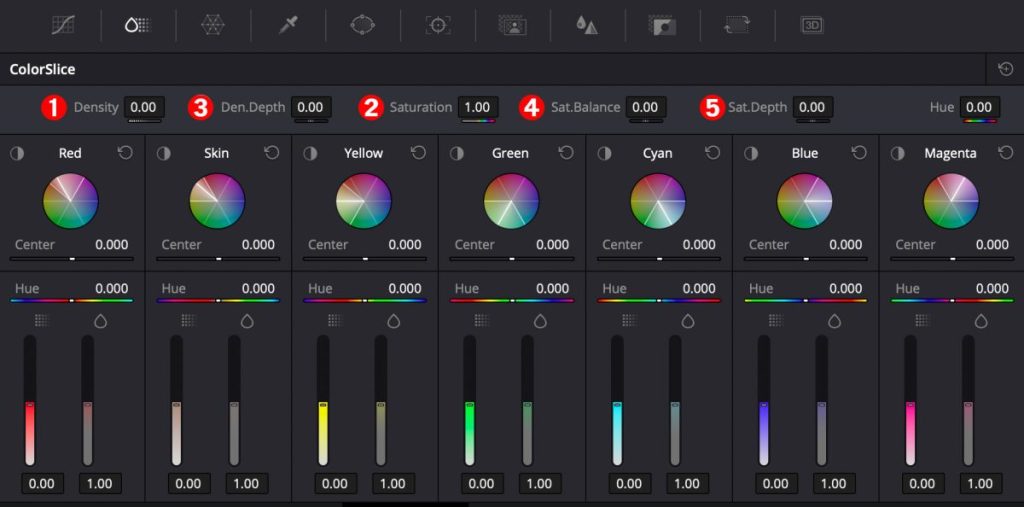The image size is (1024, 507).
Task: Toggle highlight for Green slice
Action: click(457, 154)
